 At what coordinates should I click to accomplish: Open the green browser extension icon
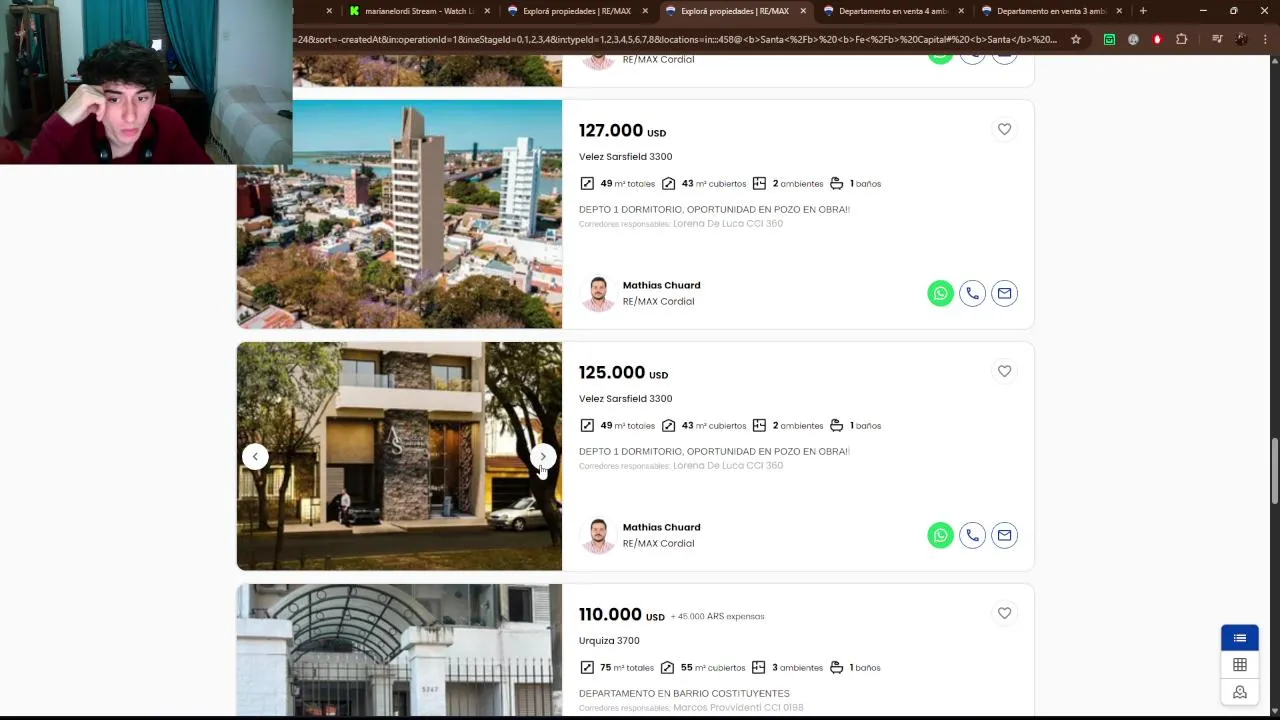[x=1109, y=39]
